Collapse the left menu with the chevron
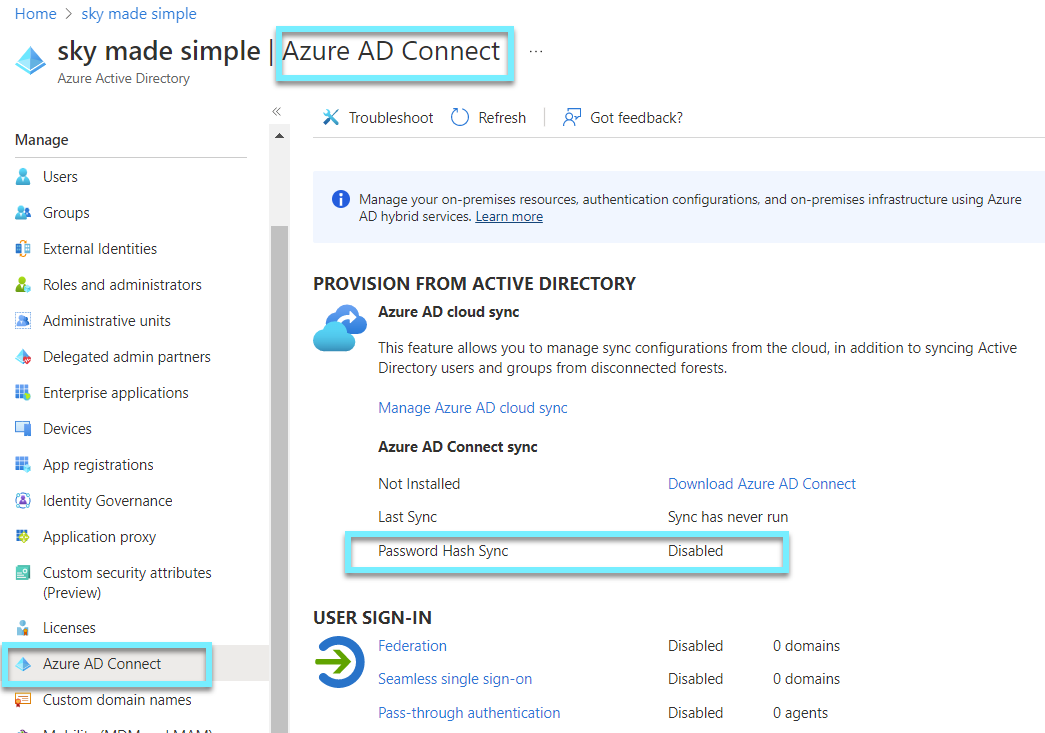This screenshot has width=1045, height=733. click(276, 112)
